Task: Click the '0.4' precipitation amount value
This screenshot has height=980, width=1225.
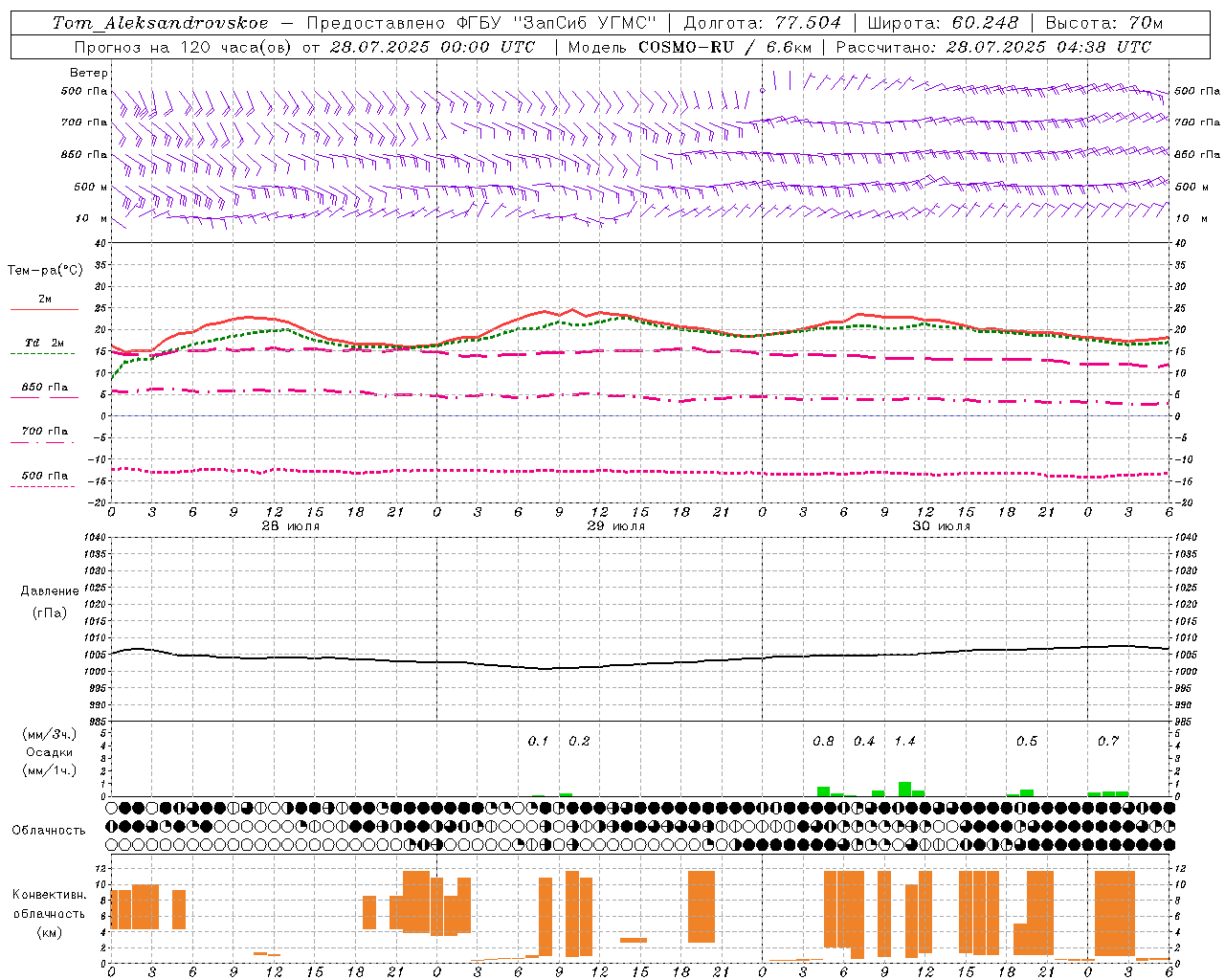Action: (864, 742)
